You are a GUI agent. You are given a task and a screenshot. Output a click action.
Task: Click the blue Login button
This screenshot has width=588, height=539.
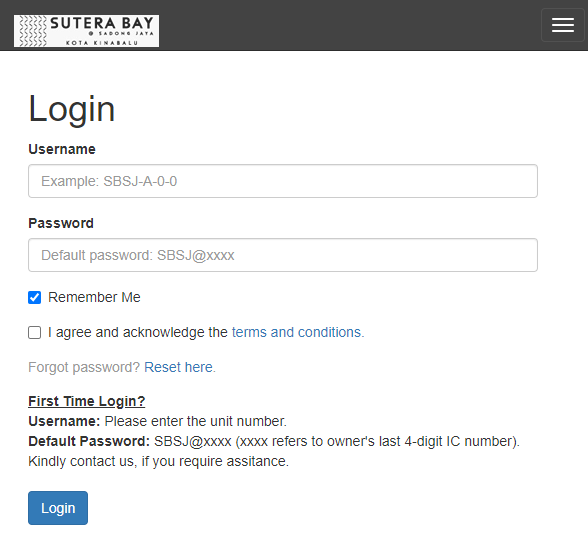click(58, 508)
